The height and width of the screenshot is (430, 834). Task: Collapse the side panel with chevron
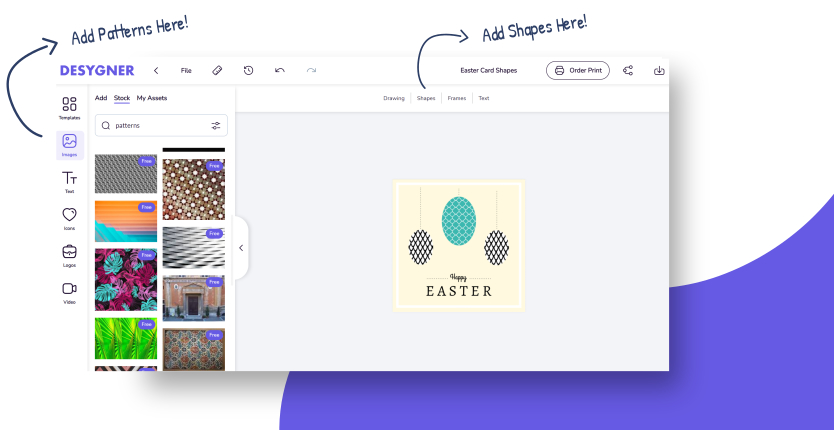240,248
